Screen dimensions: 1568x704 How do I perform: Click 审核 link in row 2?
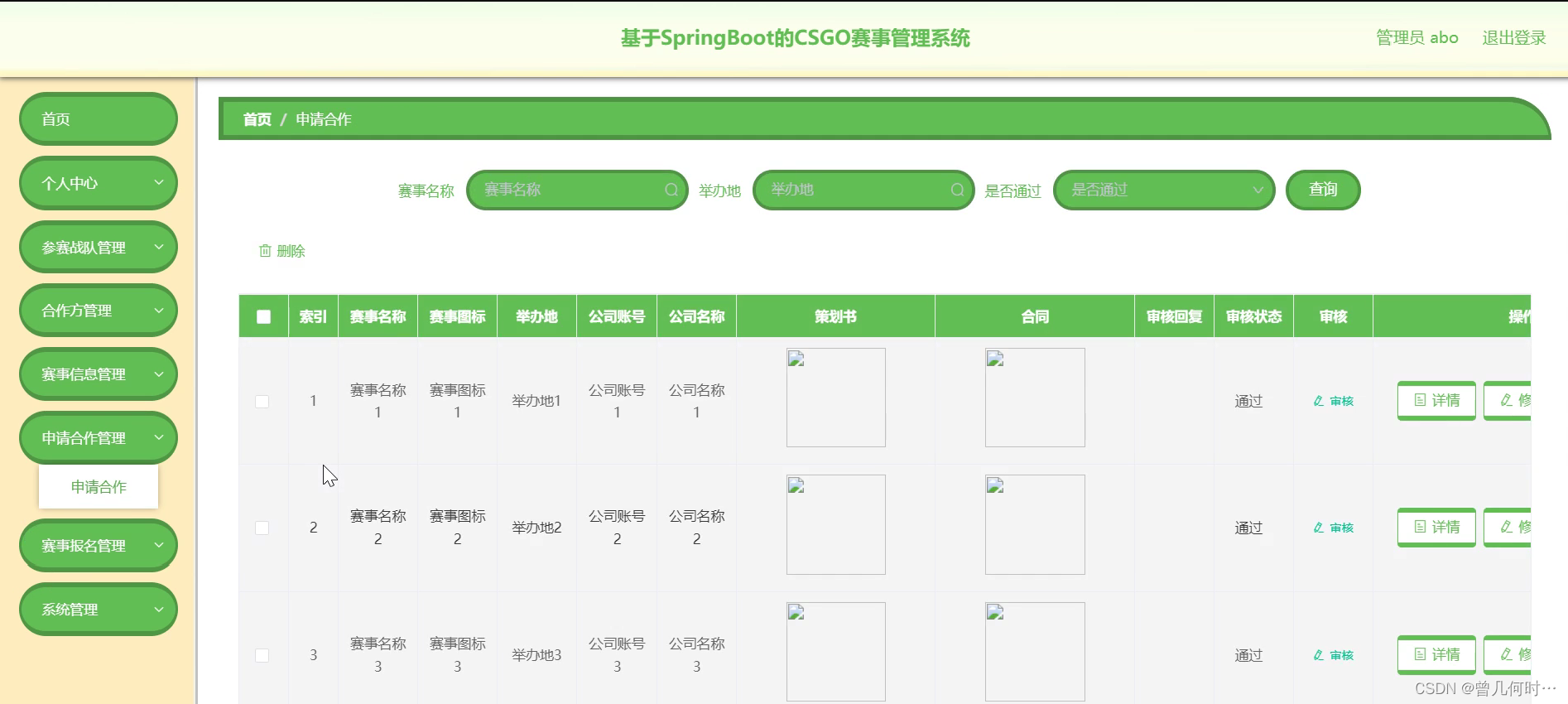(1334, 528)
